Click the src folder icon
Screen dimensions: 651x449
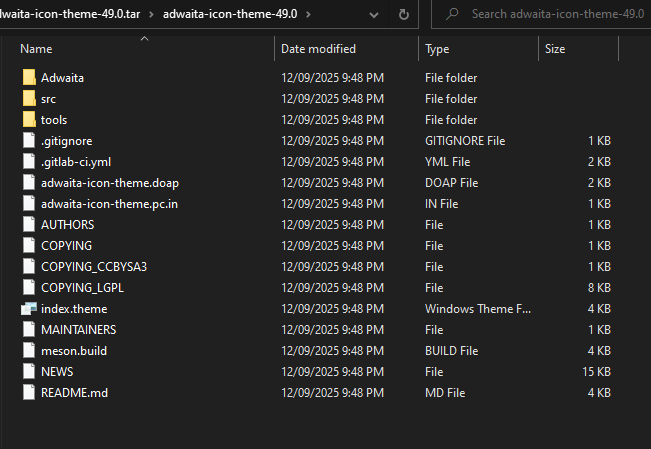coord(28,99)
